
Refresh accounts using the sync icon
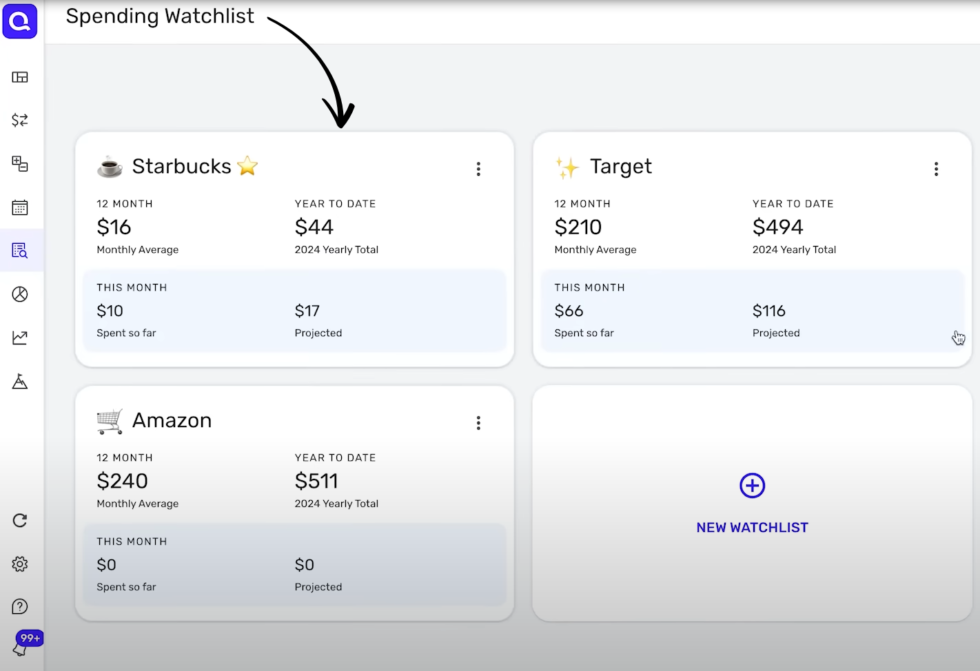20,520
